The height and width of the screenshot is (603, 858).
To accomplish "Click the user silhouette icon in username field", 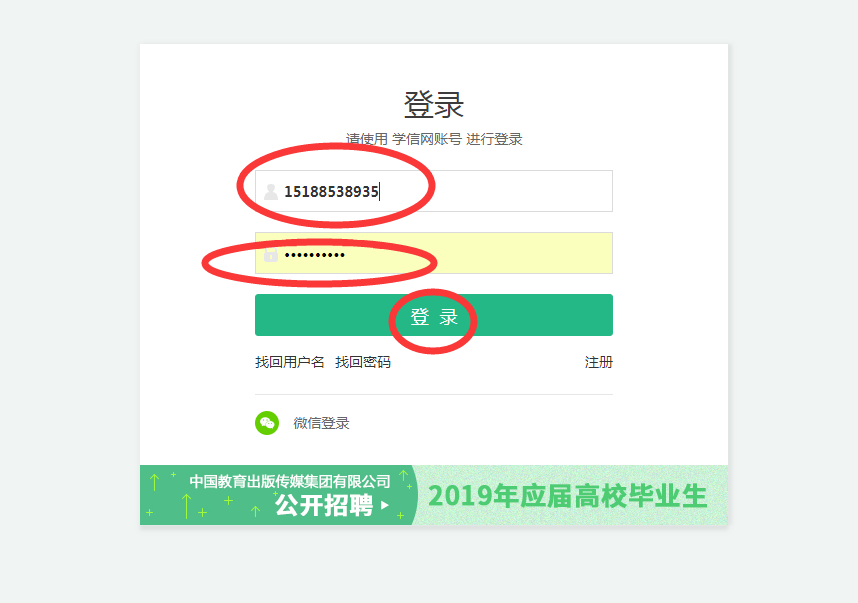I will pos(271,192).
